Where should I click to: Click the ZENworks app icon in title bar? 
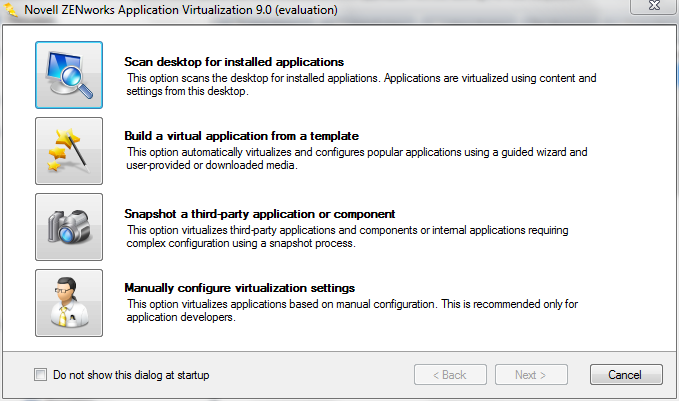point(12,10)
